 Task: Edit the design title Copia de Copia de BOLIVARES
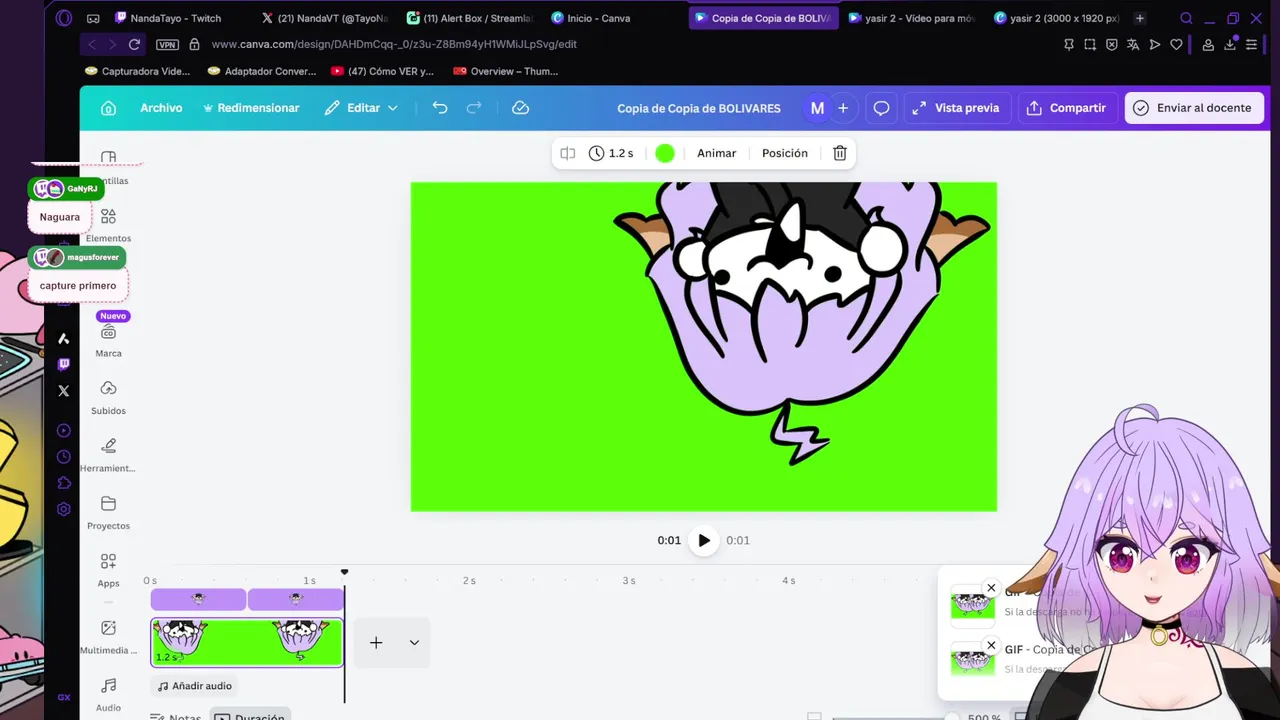[x=699, y=108]
